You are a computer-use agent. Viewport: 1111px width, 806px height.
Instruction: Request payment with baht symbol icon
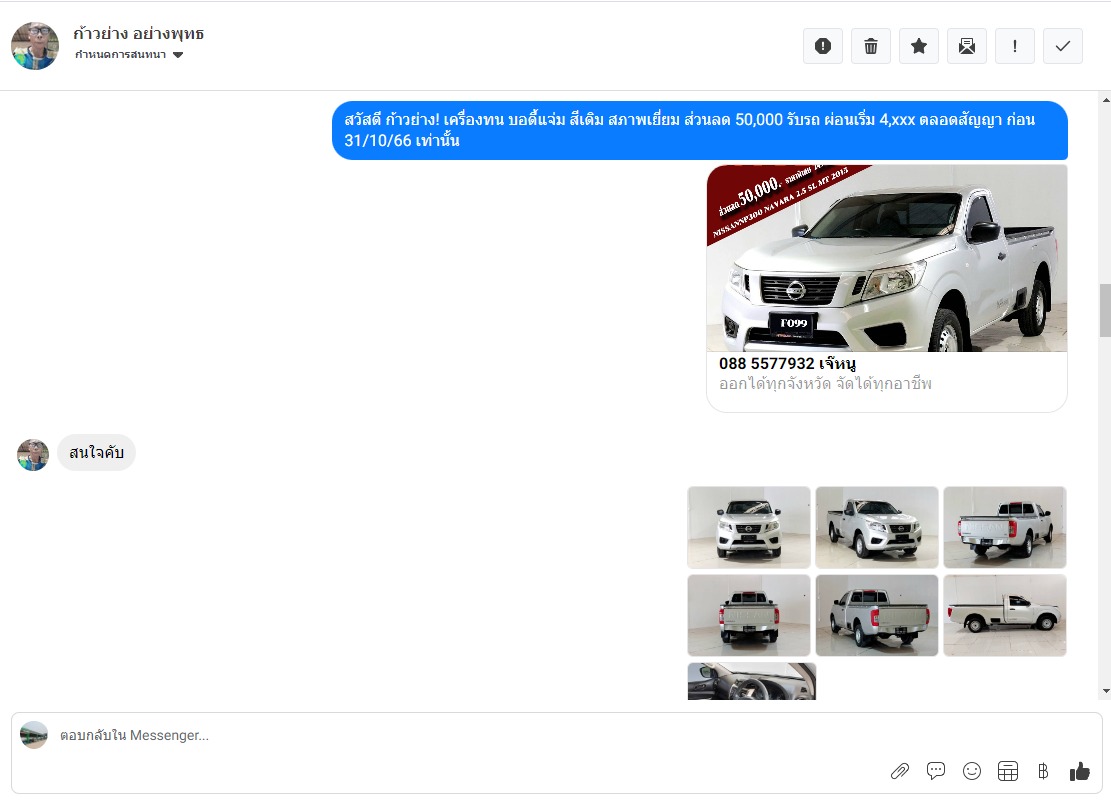coord(1043,771)
